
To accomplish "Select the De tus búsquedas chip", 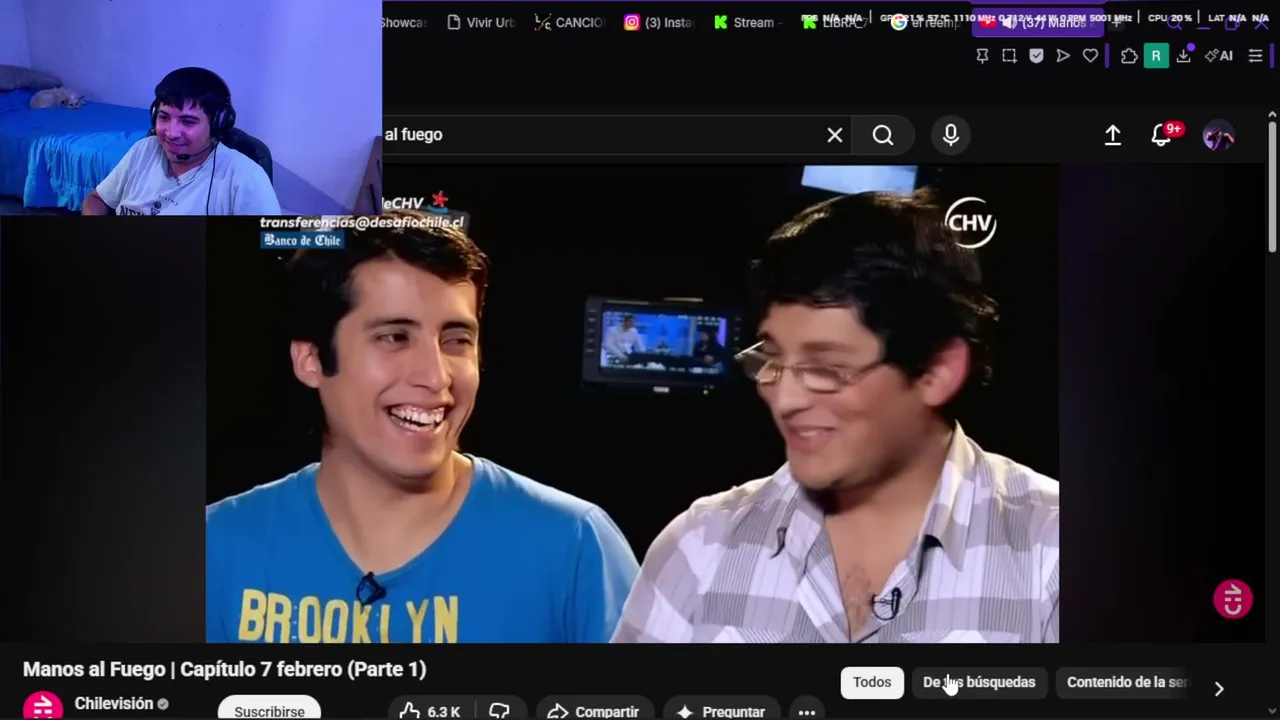I will pyautogui.click(x=979, y=682).
